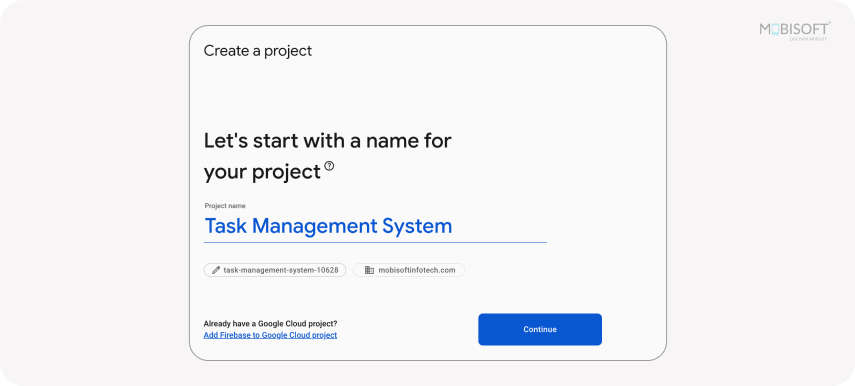Open the Add Firebase to Google Cloud project link
Screen dimensions: 855x386
click(x=270, y=335)
